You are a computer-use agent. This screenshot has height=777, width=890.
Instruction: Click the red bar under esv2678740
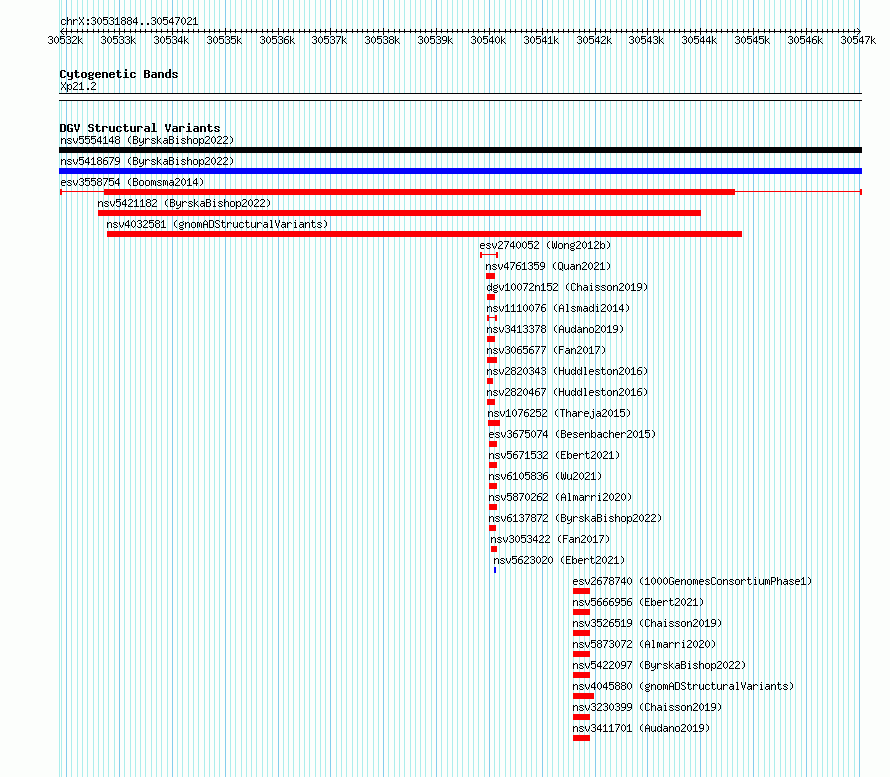tap(581, 591)
